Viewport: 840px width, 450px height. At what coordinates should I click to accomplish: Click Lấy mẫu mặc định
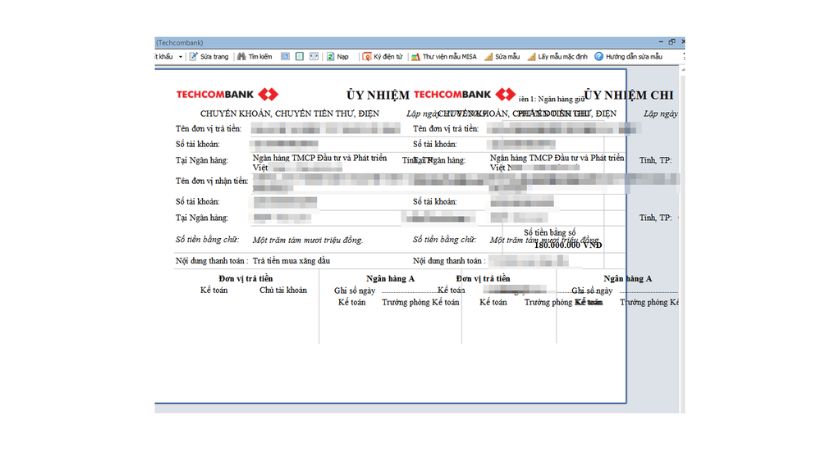(x=557, y=56)
